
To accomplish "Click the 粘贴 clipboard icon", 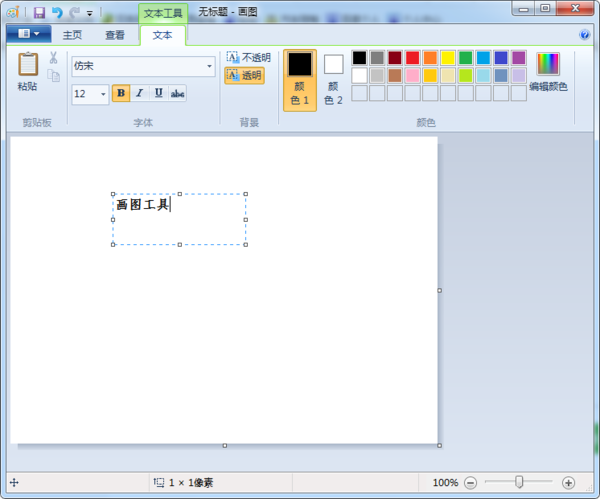I will point(28,64).
